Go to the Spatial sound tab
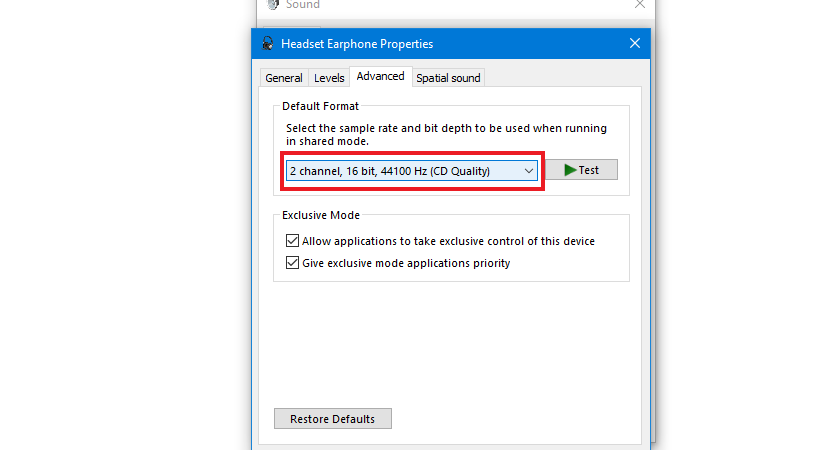The width and height of the screenshot is (837, 450). 448,78
